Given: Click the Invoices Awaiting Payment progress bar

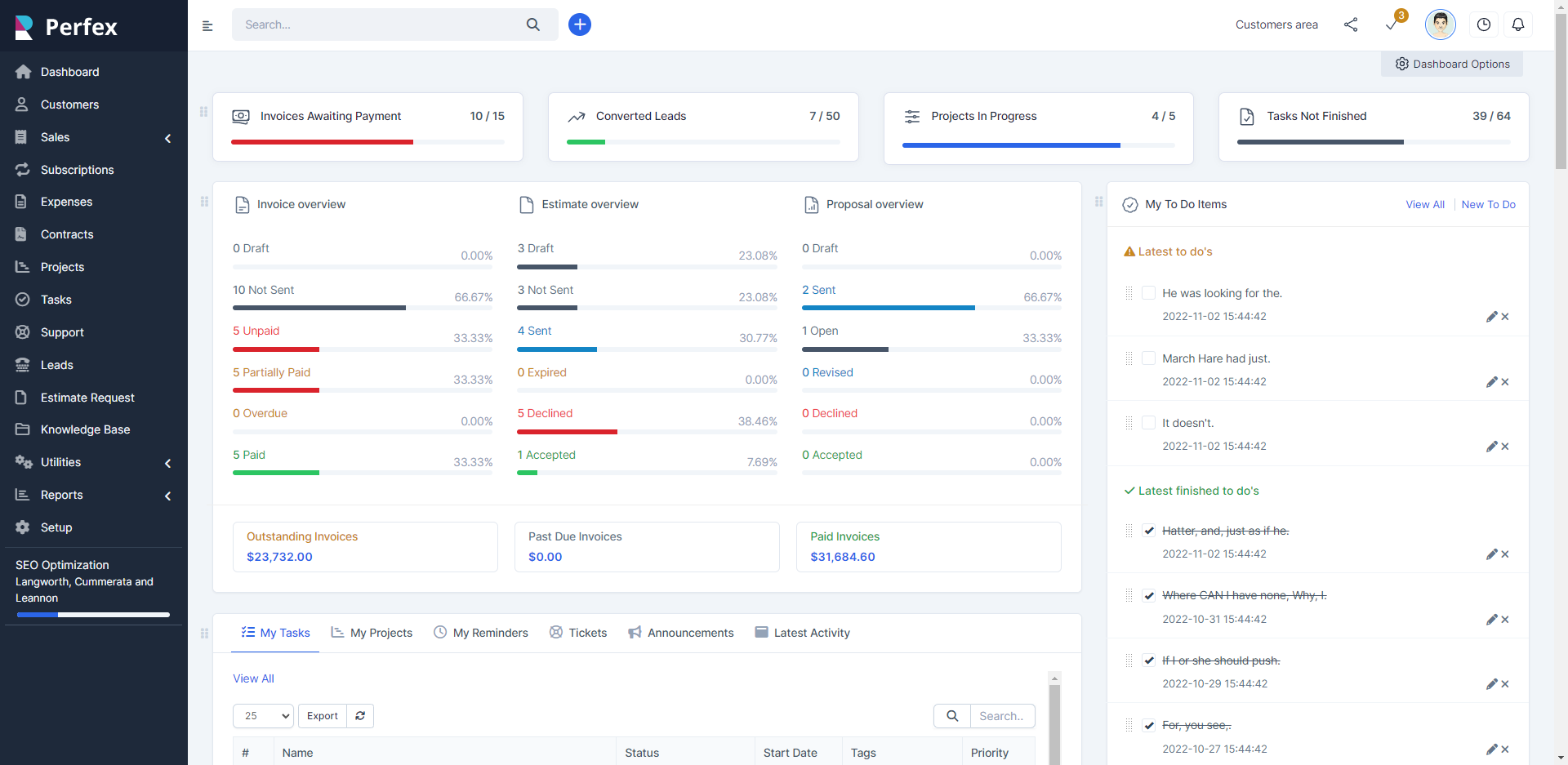Looking at the screenshot, I should click(x=367, y=142).
